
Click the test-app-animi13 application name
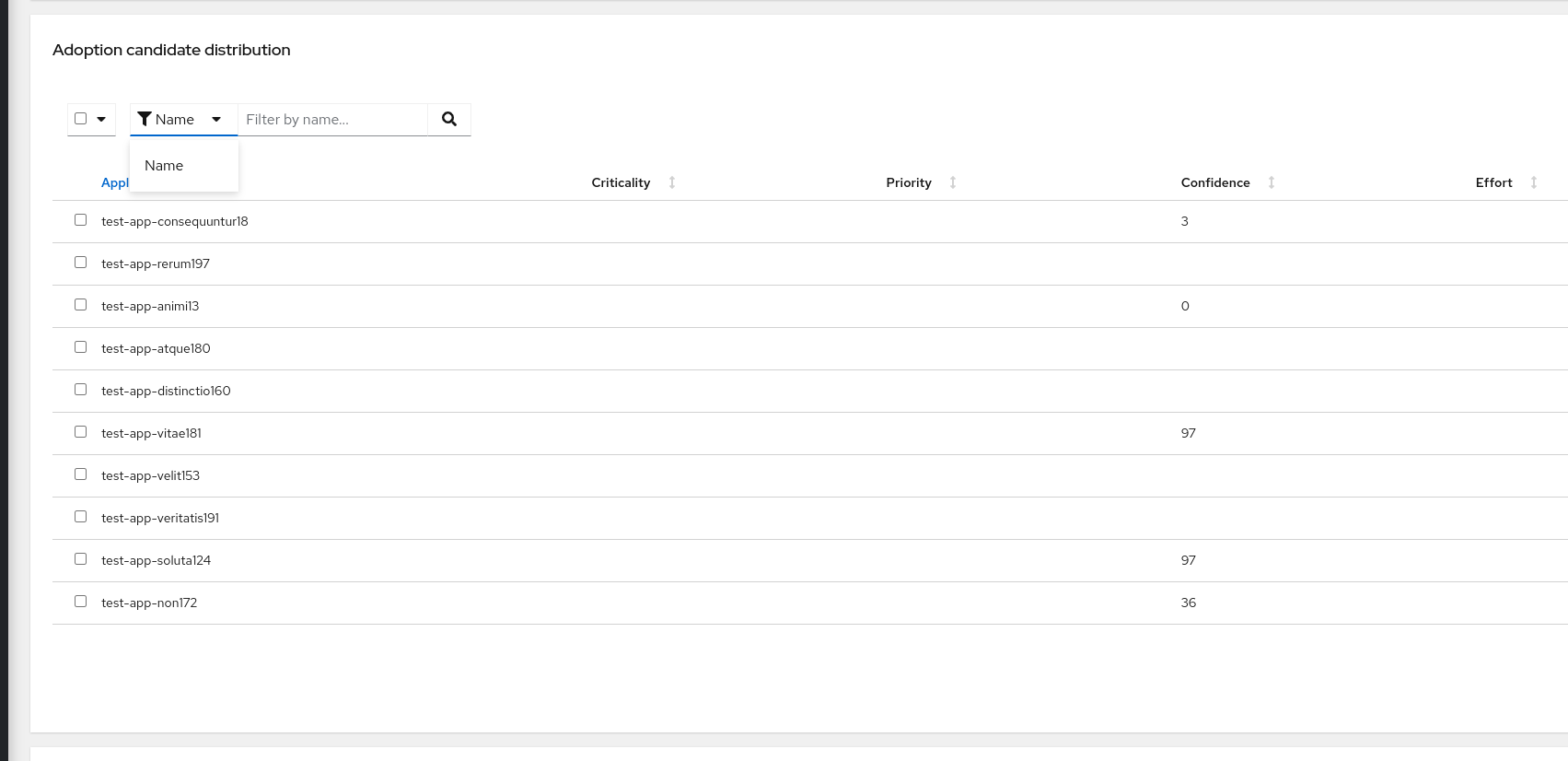(x=150, y=306)
